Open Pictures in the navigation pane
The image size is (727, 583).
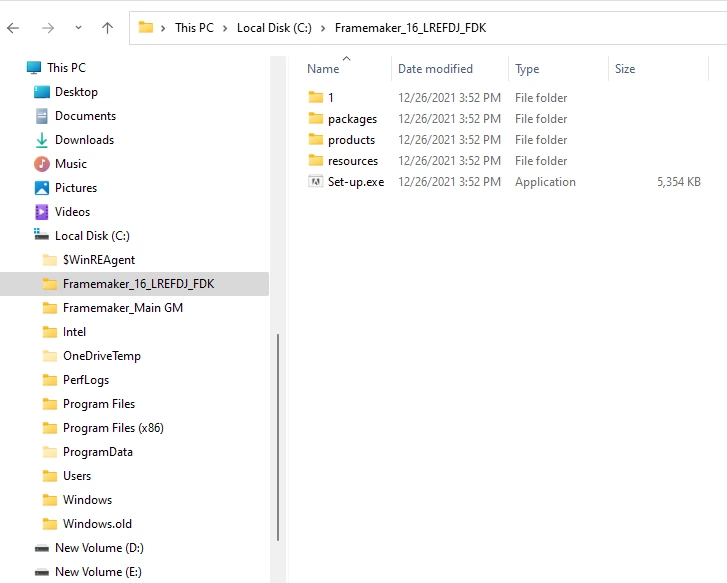click(x=76, y=188)
